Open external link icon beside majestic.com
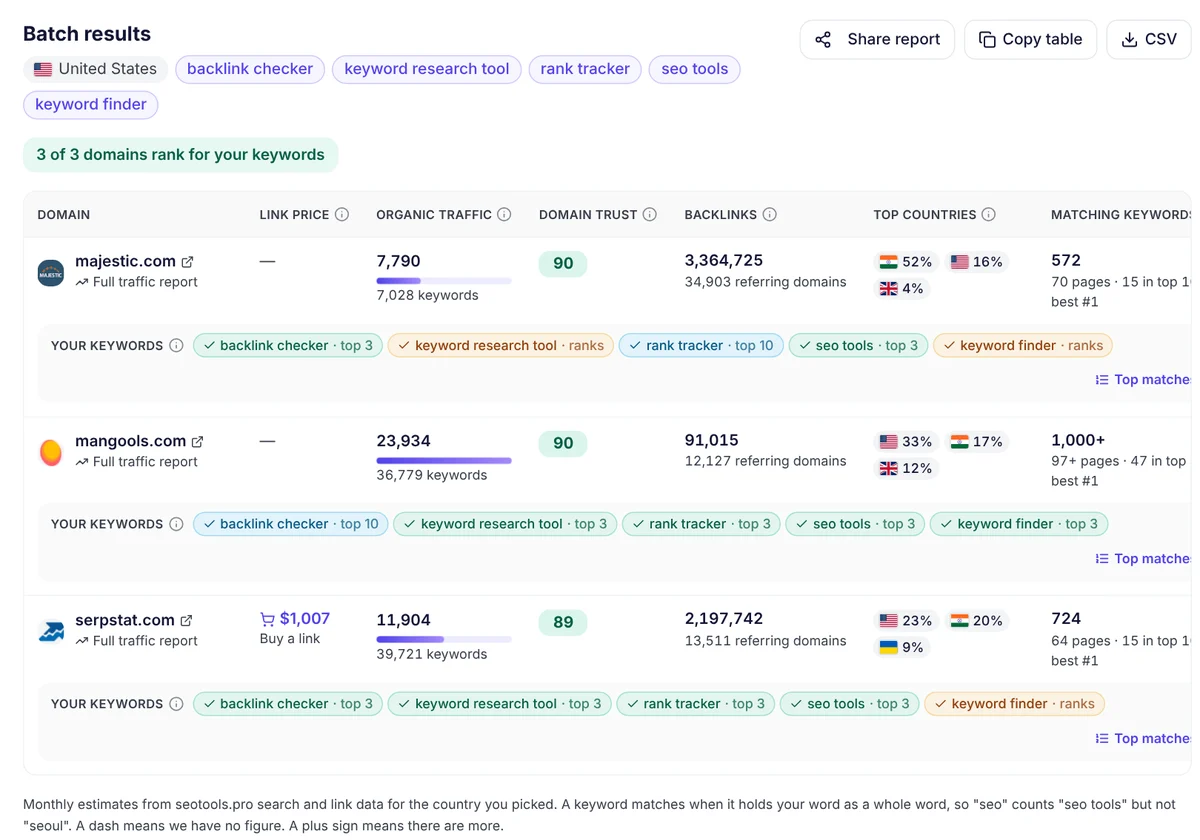 [x=187, y=262]
